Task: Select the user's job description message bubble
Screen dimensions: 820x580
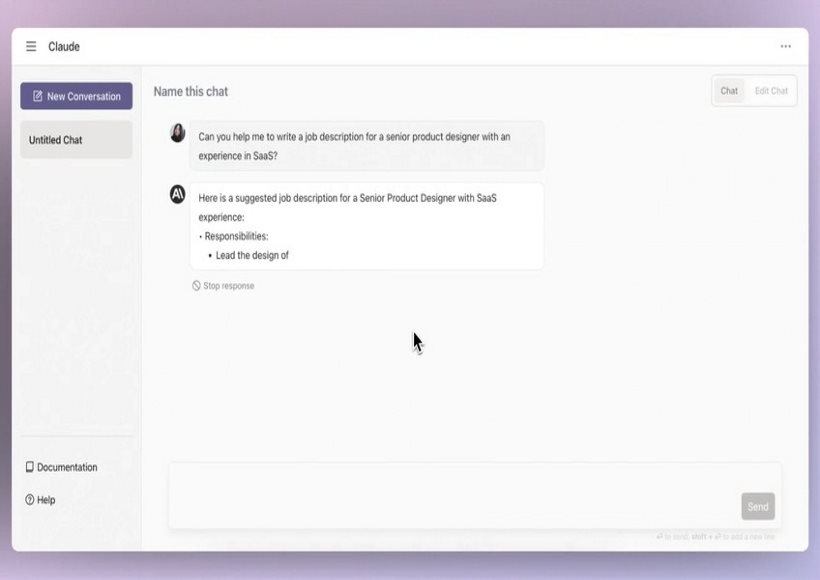Action: [367, 146]
